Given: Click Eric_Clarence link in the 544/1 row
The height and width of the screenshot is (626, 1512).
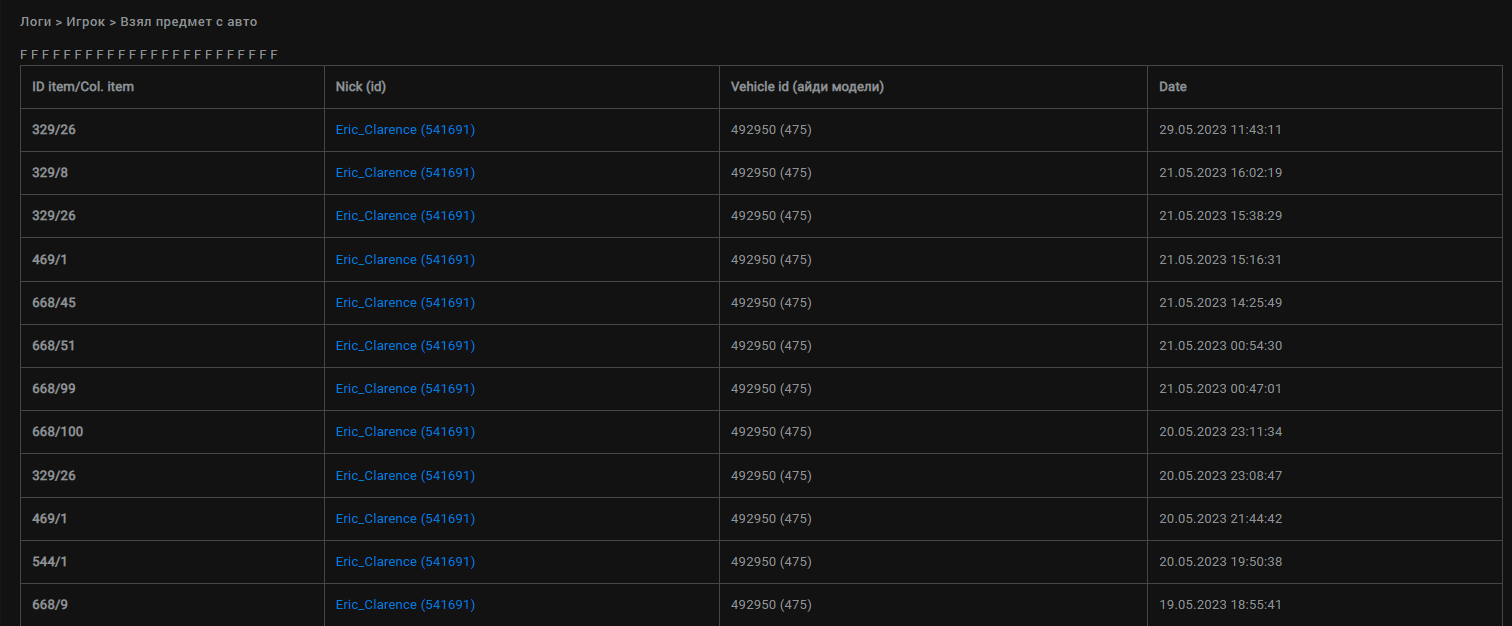Looking at the screenshot, I should tap(405, 562).
